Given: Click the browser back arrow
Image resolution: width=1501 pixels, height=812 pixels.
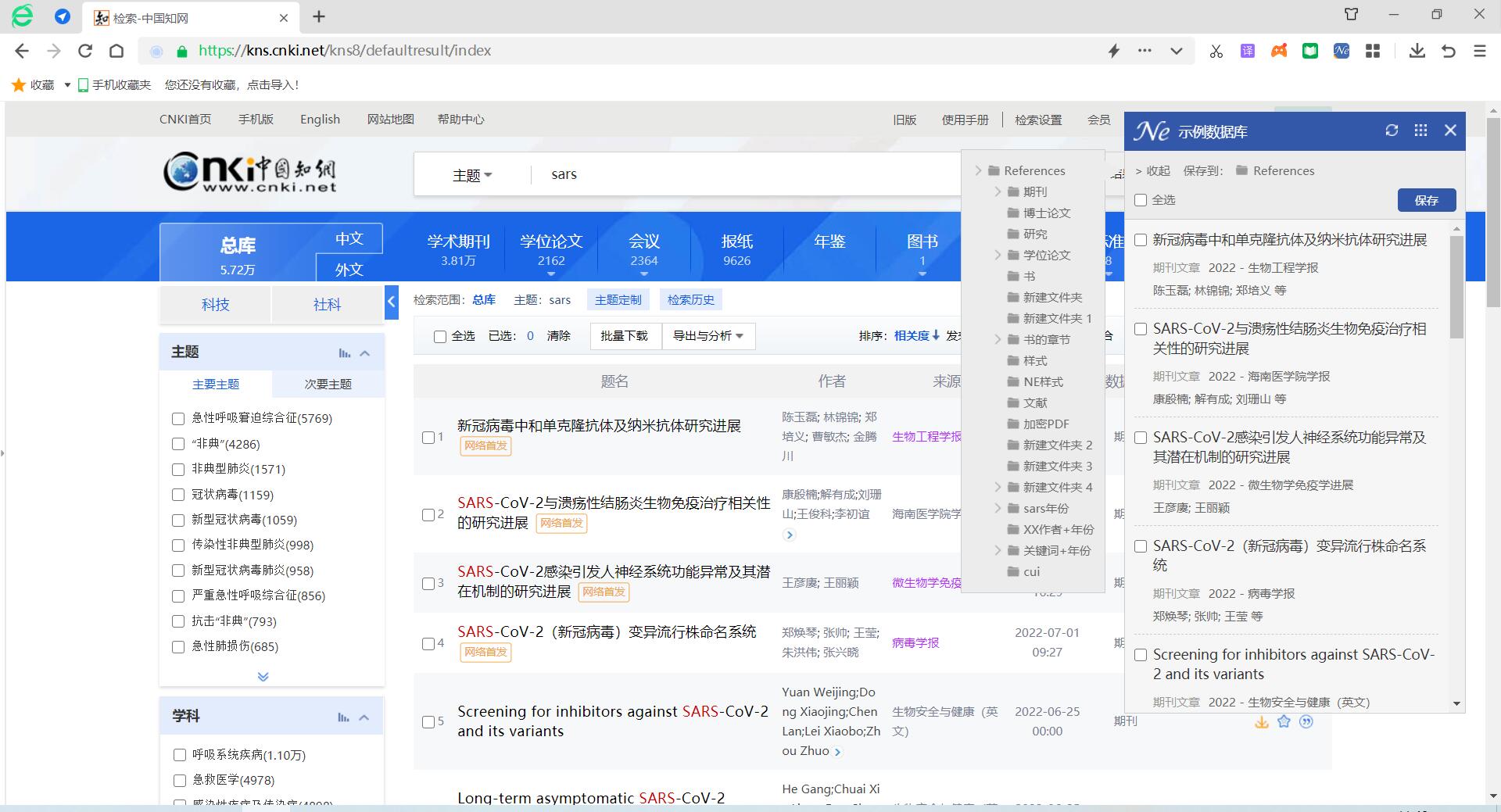Looking at the screenshot, I should [22, 51].
